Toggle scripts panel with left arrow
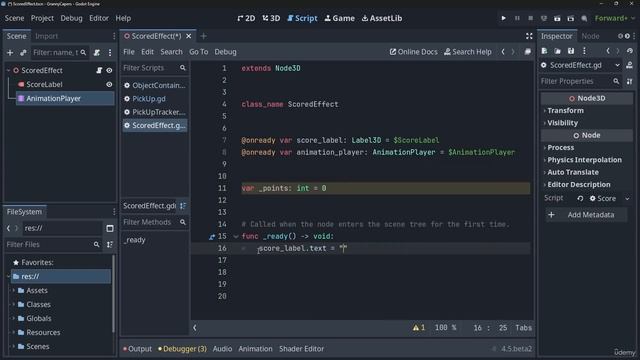640x360 pixels. tap(195, 328)
